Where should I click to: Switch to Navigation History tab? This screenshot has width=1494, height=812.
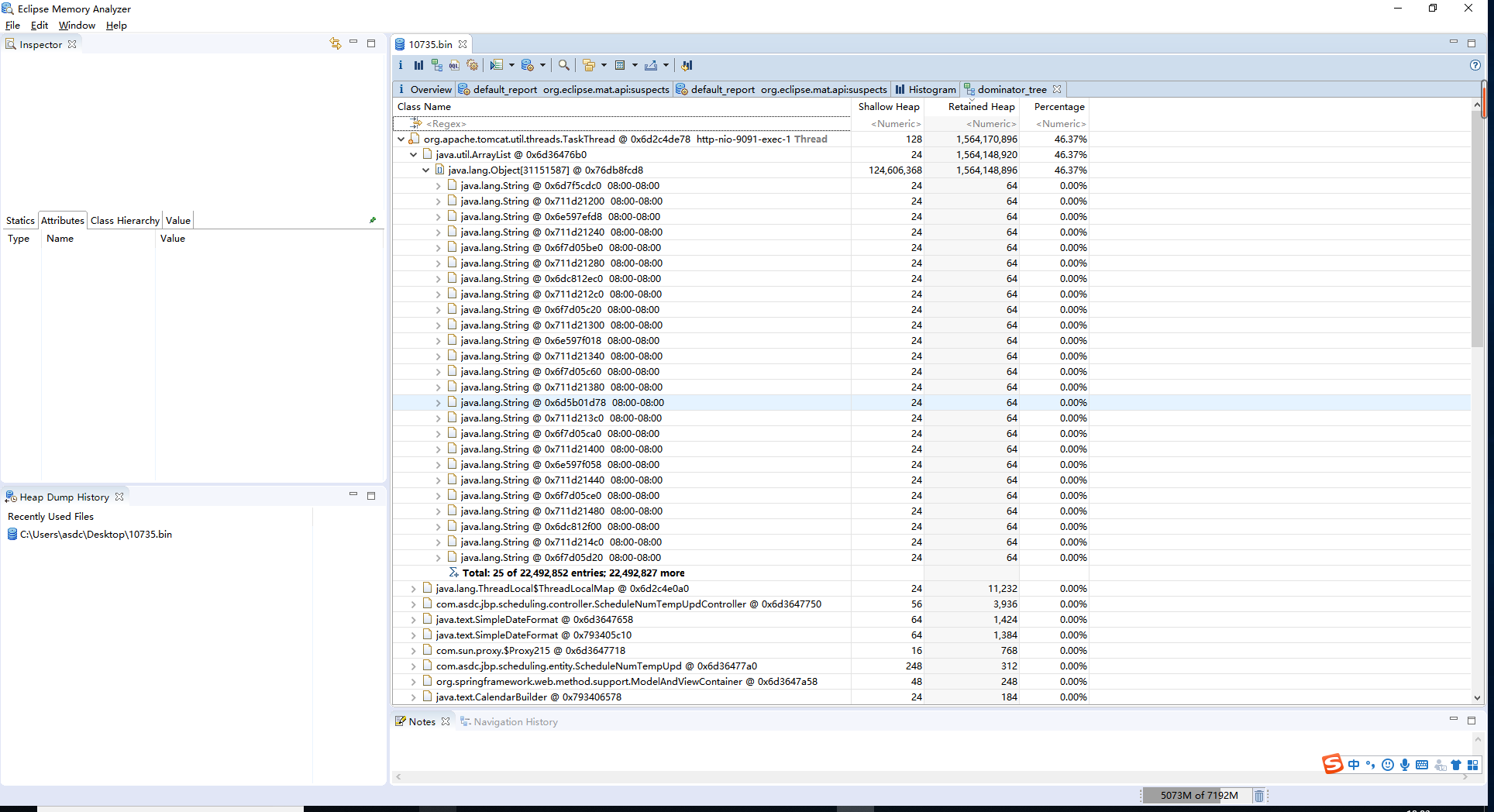[x=508, y=721]
